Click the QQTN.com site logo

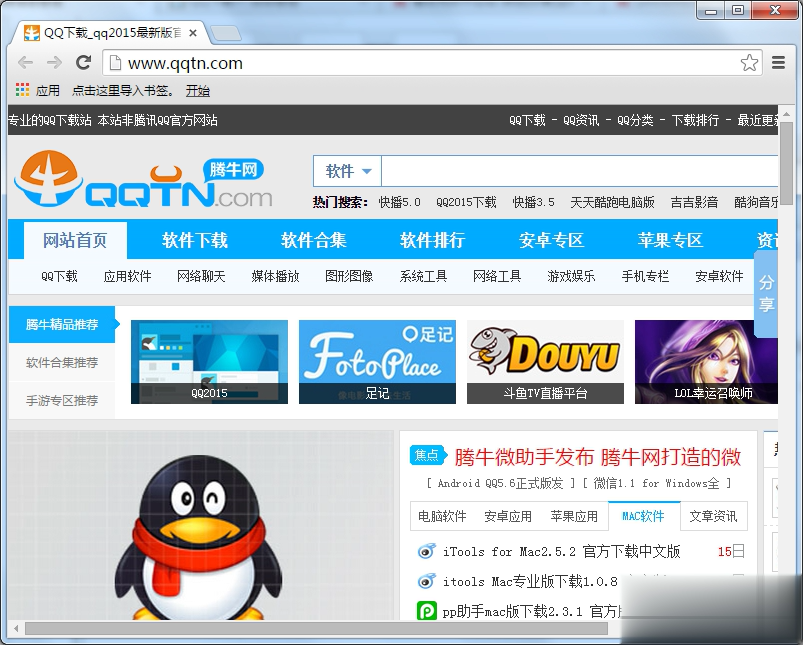click(143, 179)
